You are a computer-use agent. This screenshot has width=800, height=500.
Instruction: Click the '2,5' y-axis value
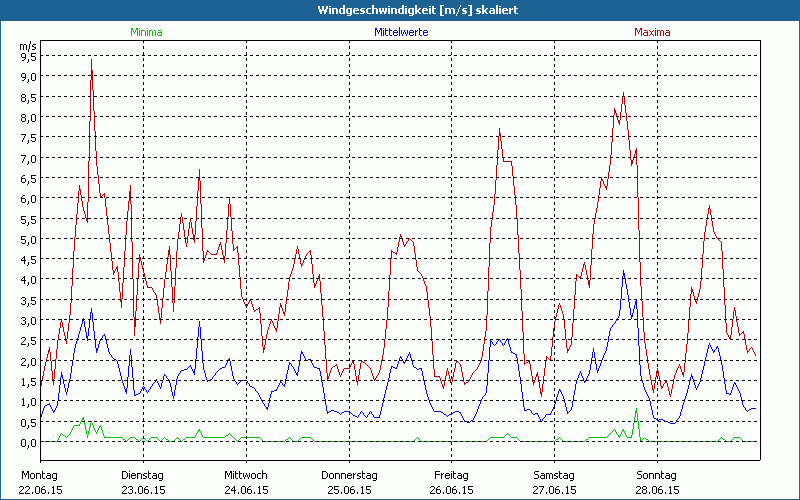(29, 341)
